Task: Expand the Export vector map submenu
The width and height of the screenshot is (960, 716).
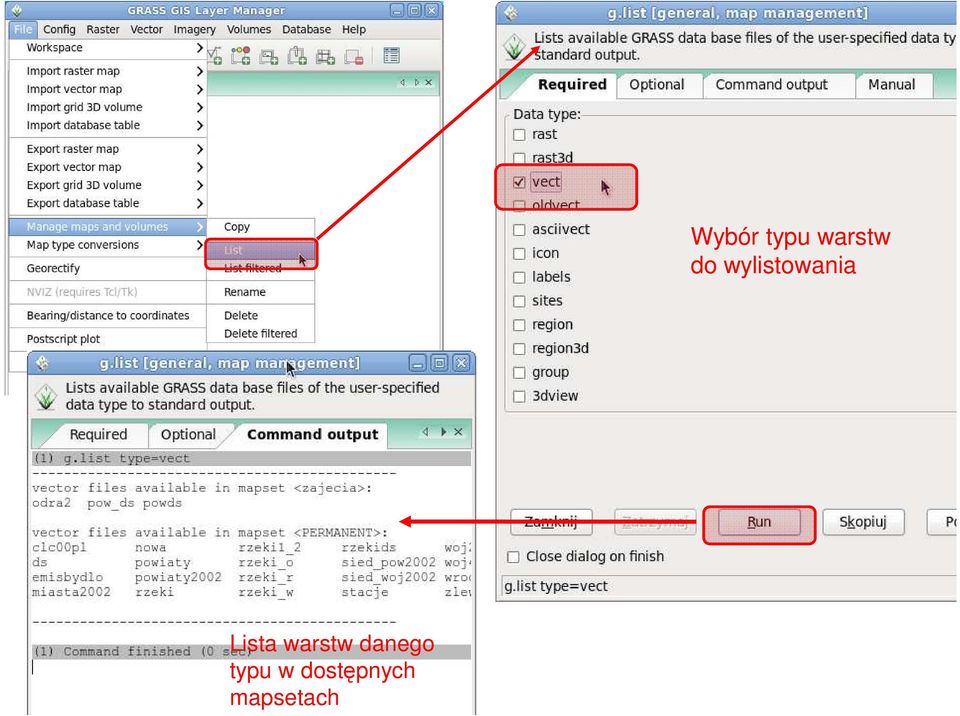Action: (x=200, y=167)
